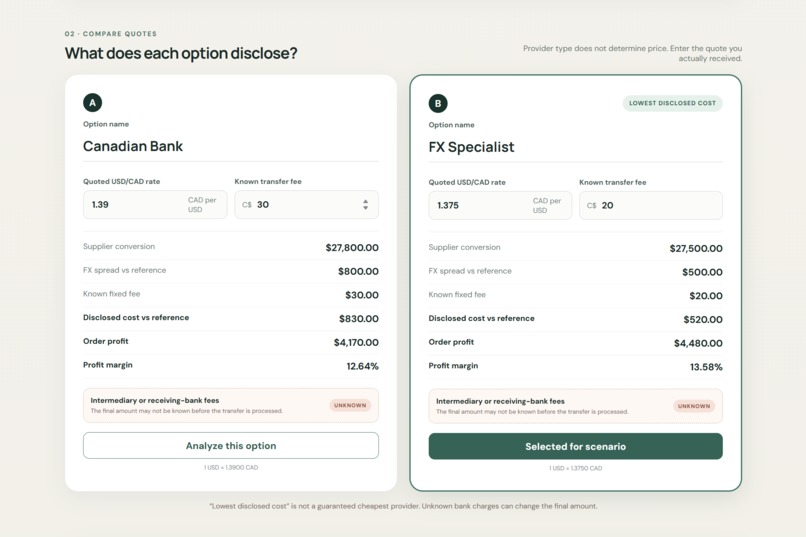Screen dimensions: 806x537
Task: Click the $830.00 disclosed cost value
Action: pyautogui.click(x=359, y=319)
